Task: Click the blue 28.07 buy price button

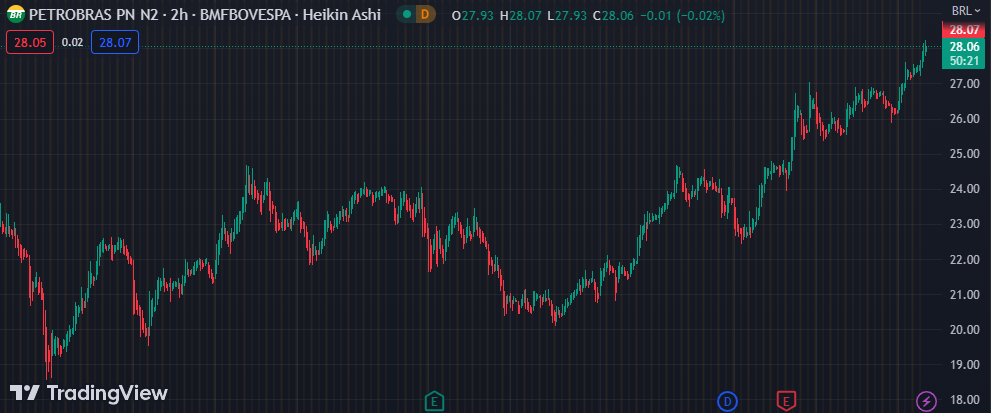Action: 115,42
